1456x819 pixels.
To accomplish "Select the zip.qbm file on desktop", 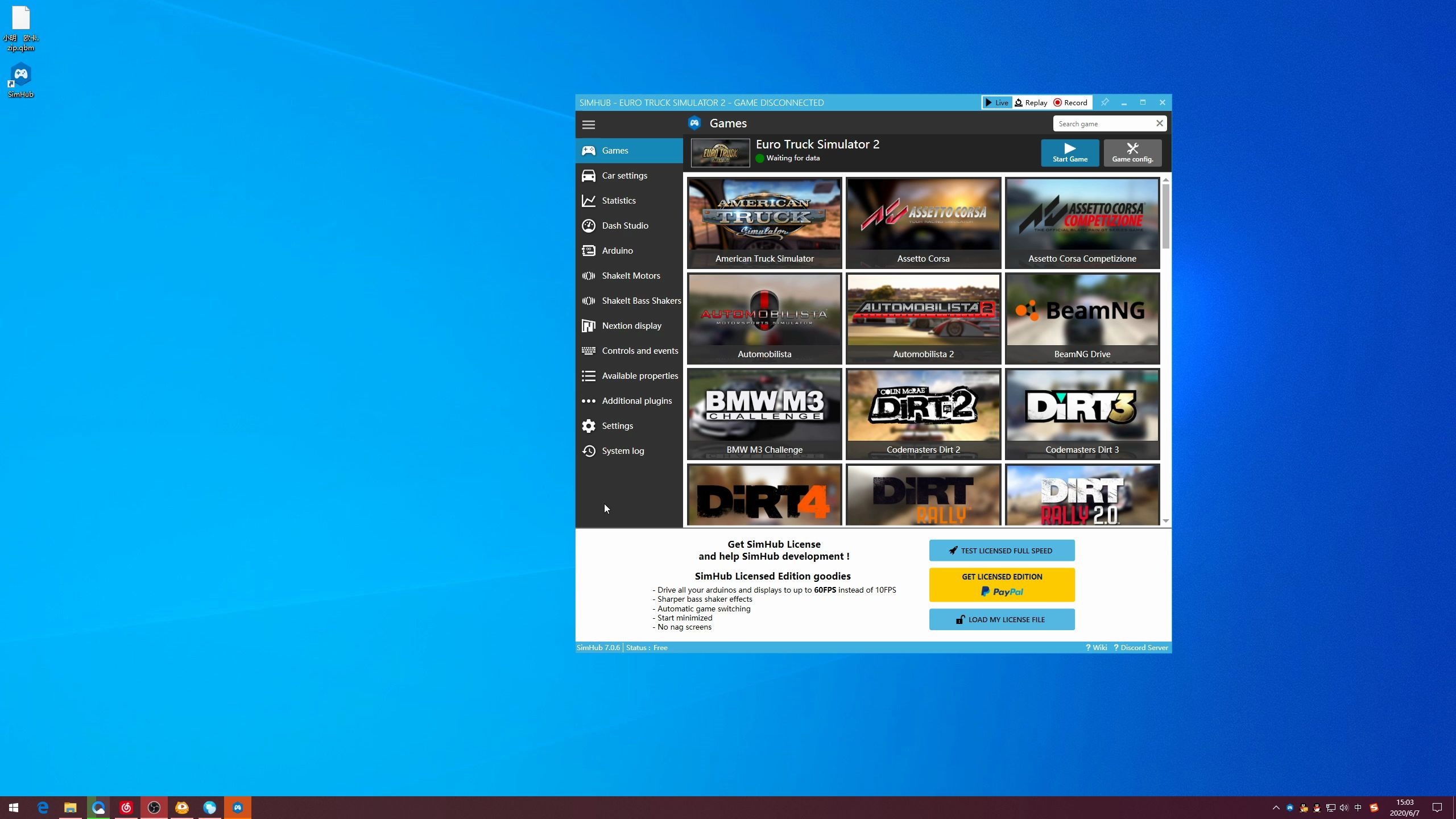I will 21,28.
